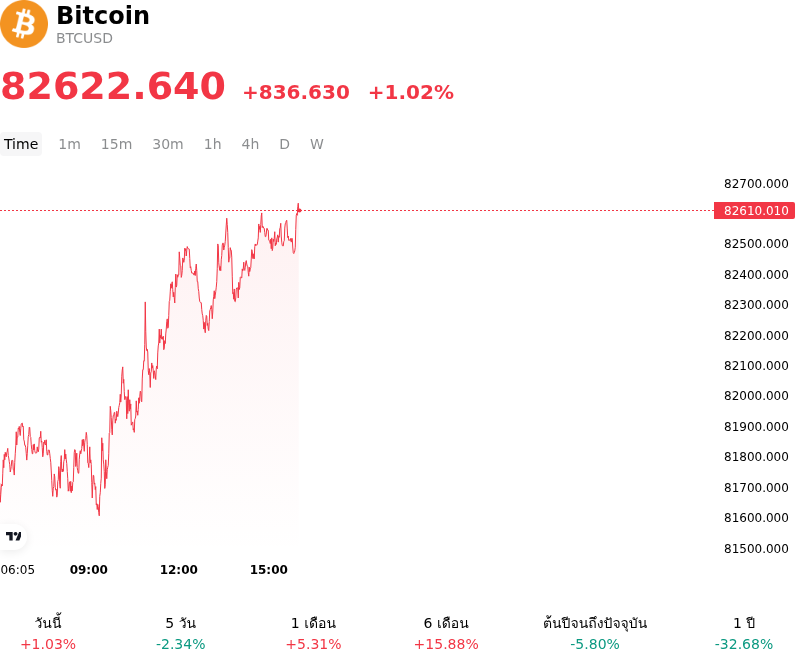This screenshot has height=664, width=800.
Task: Show today's +1.03% performance range
Action: click(x=48, y=633)
